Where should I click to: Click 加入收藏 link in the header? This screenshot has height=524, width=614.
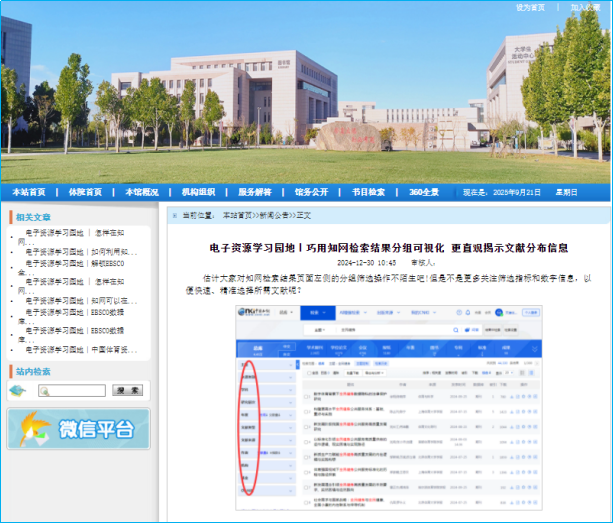[585, 7]
